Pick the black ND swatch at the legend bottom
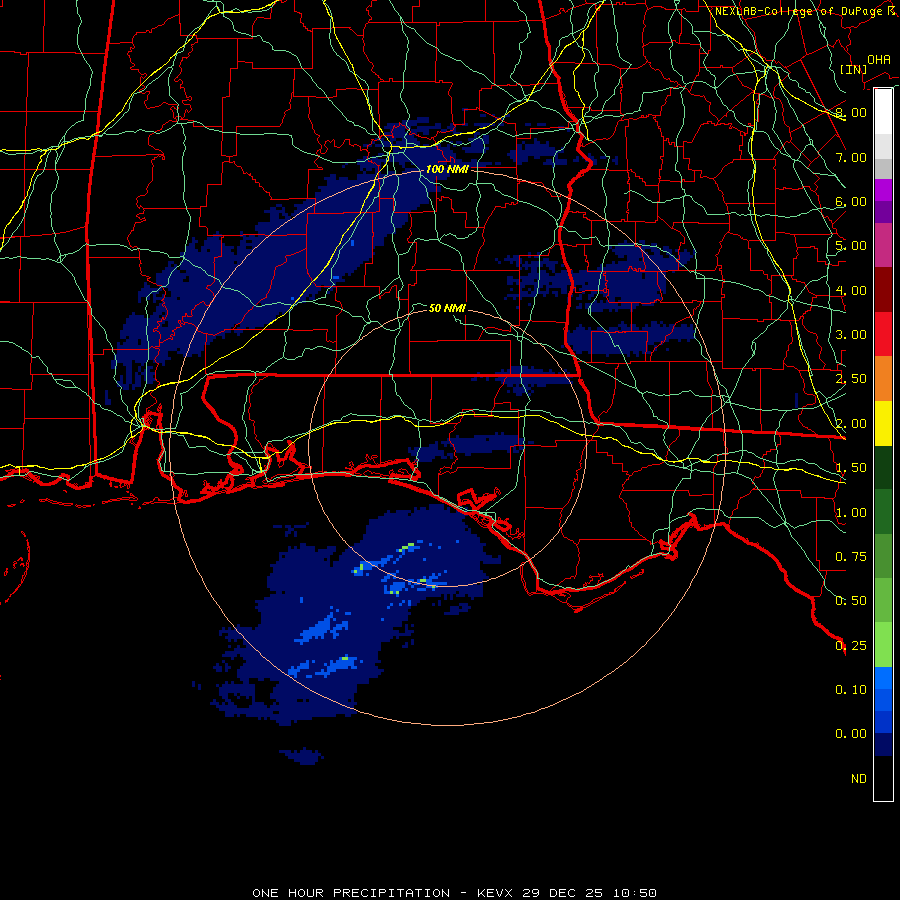Image resolution: width=900 pixels, height=900 pixels. click(x=883, y=778)
